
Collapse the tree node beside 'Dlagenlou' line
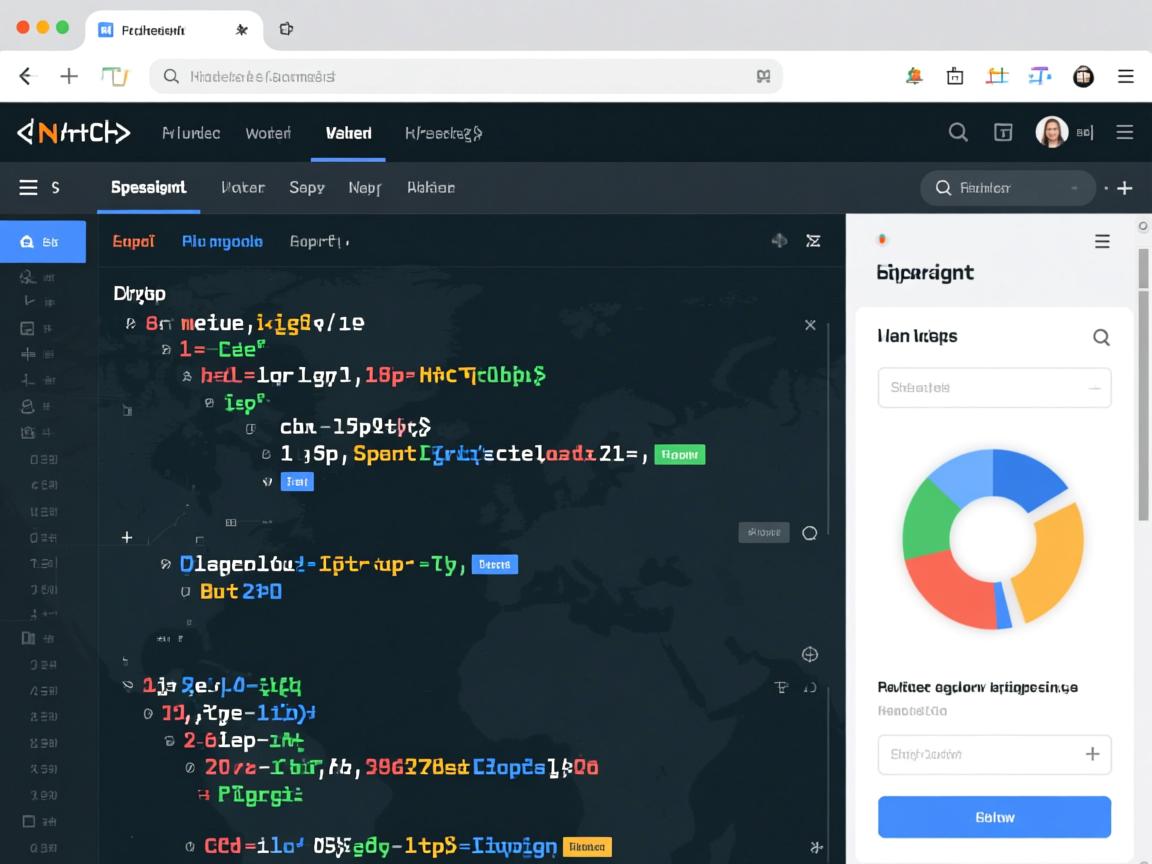166,565
